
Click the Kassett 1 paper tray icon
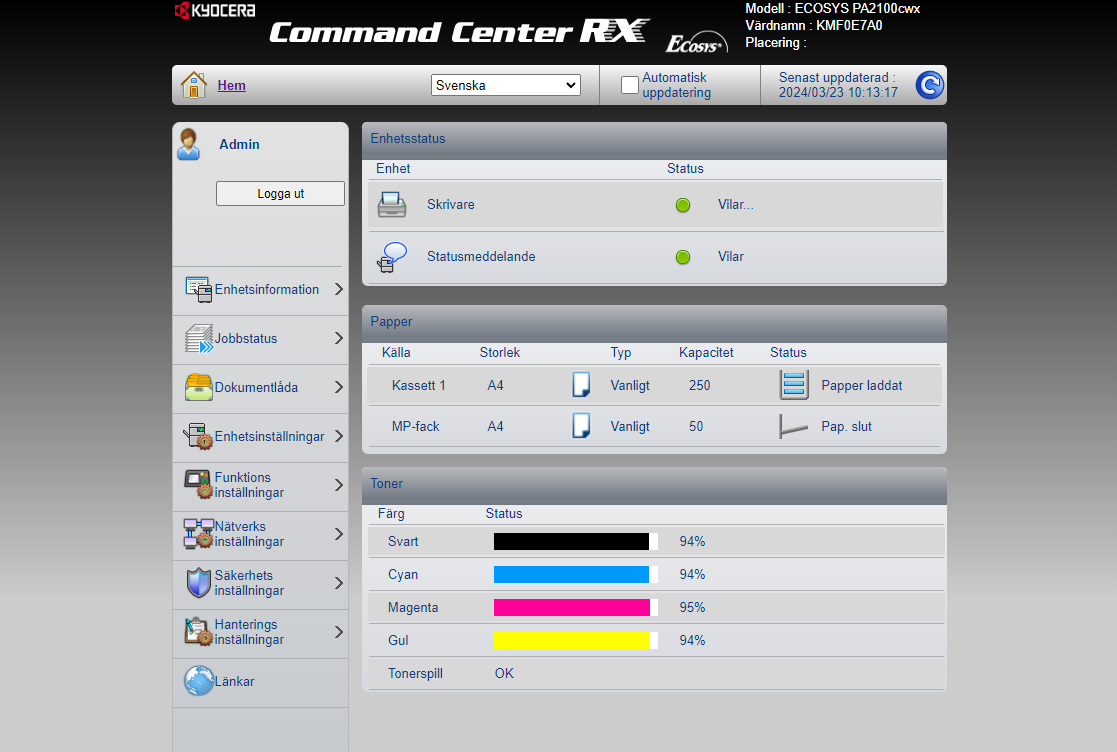tap(793, 385)
